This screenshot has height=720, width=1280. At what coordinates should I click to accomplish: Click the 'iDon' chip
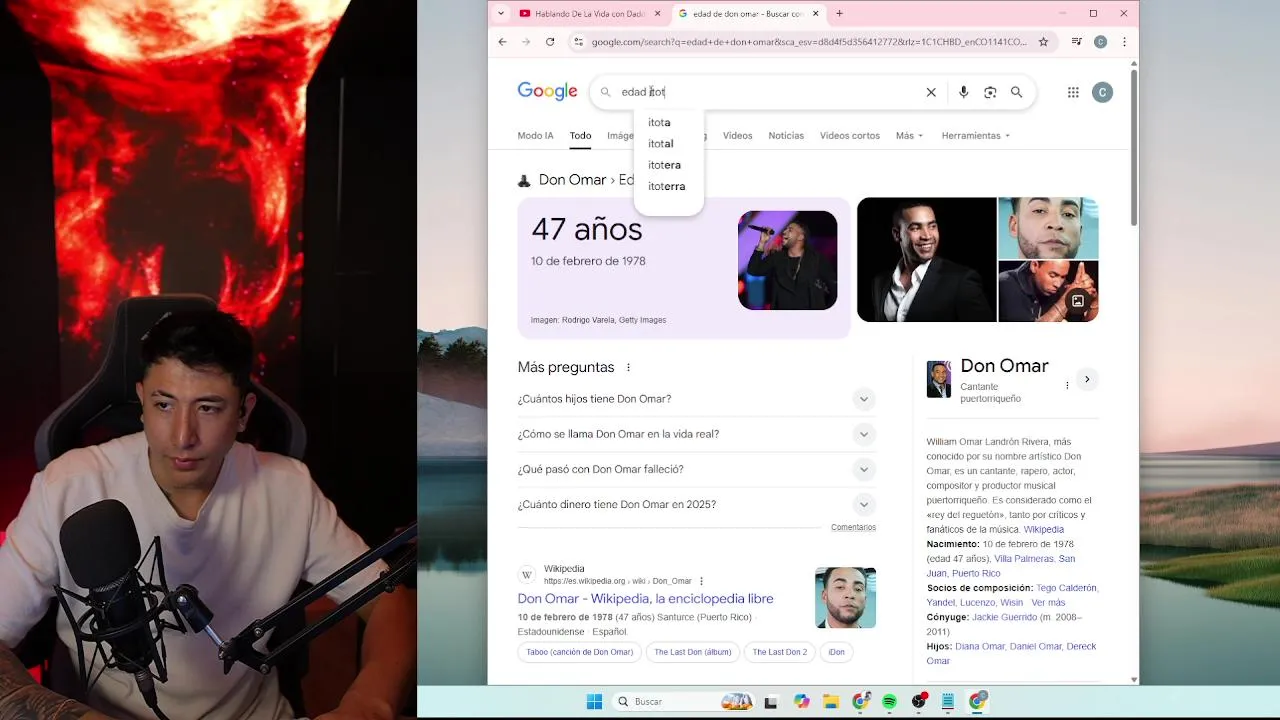click(x=836, y=652)
